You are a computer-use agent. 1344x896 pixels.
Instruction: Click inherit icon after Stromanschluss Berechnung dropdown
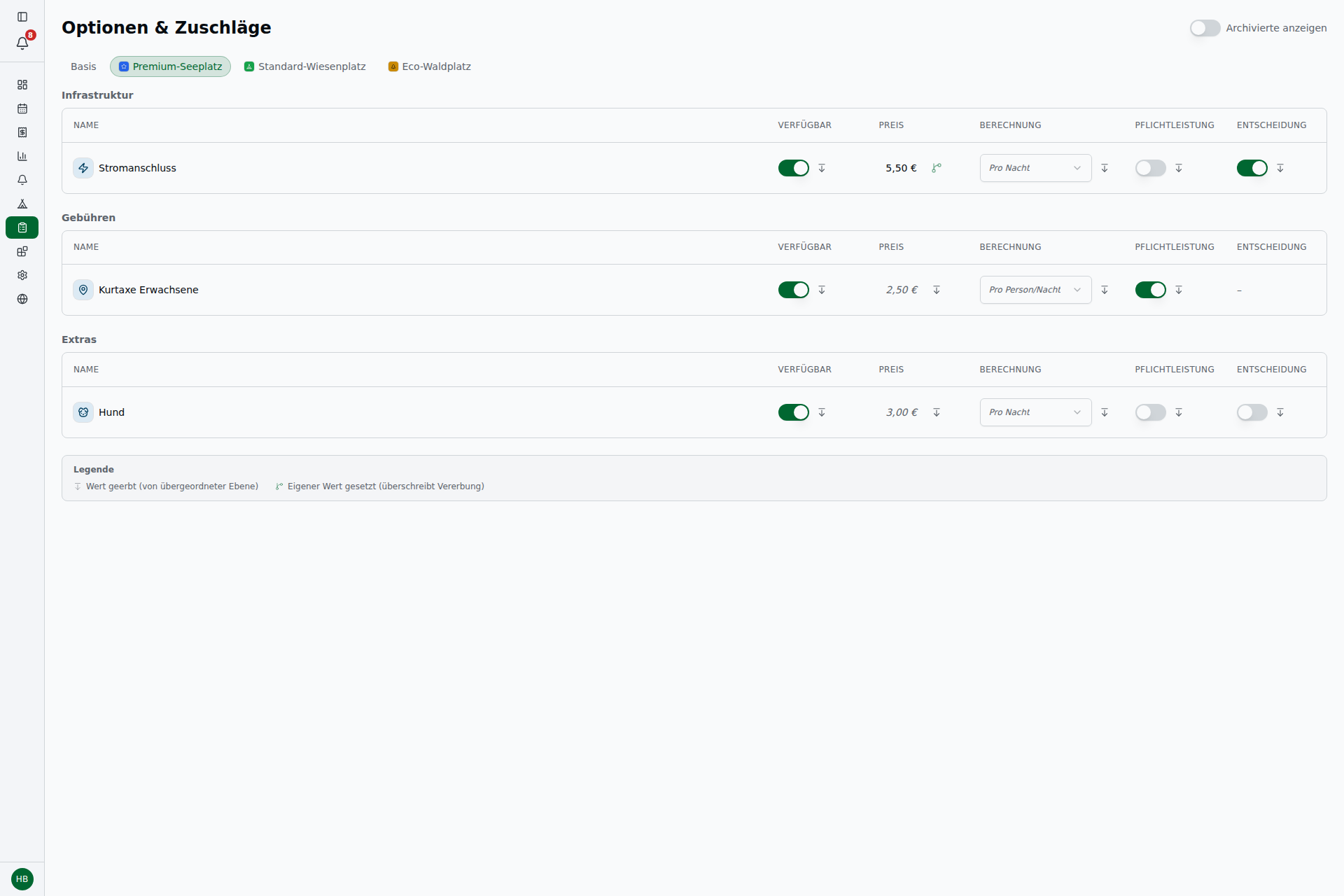1105,168
